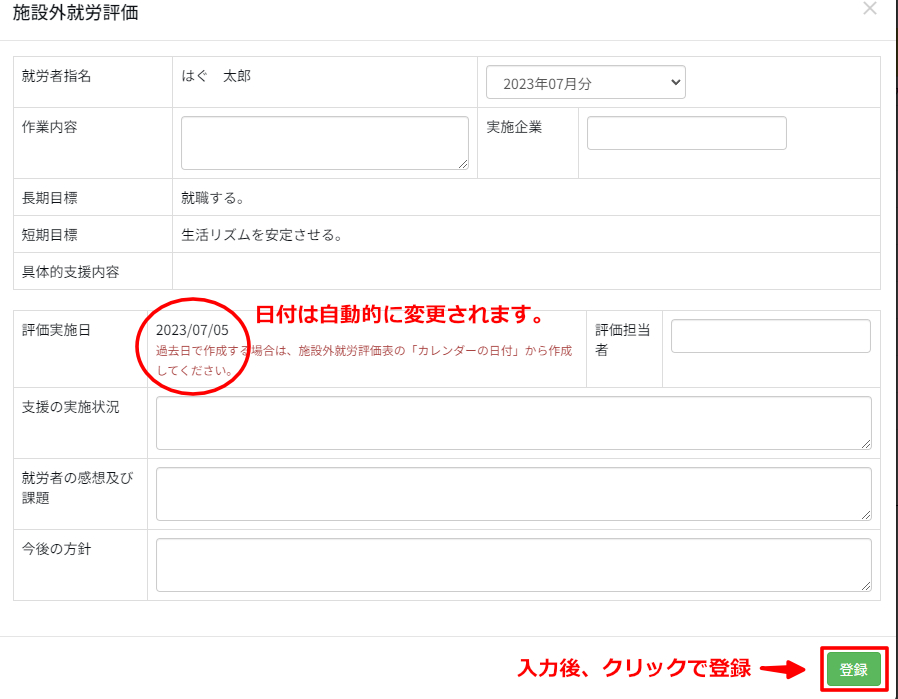Click the worker name はぐ 太郎
898x699 pixels.
click(216, 76)
